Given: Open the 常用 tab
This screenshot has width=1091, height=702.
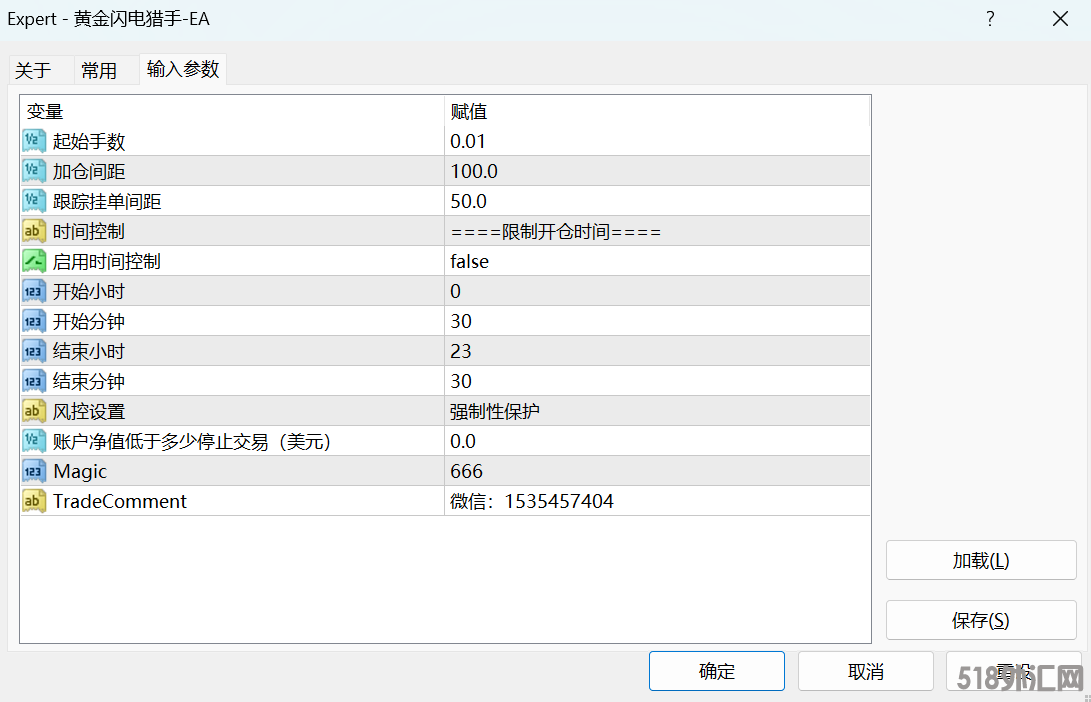Looking at the screenshot, I should pyautogui.click(x=99, y=70).
